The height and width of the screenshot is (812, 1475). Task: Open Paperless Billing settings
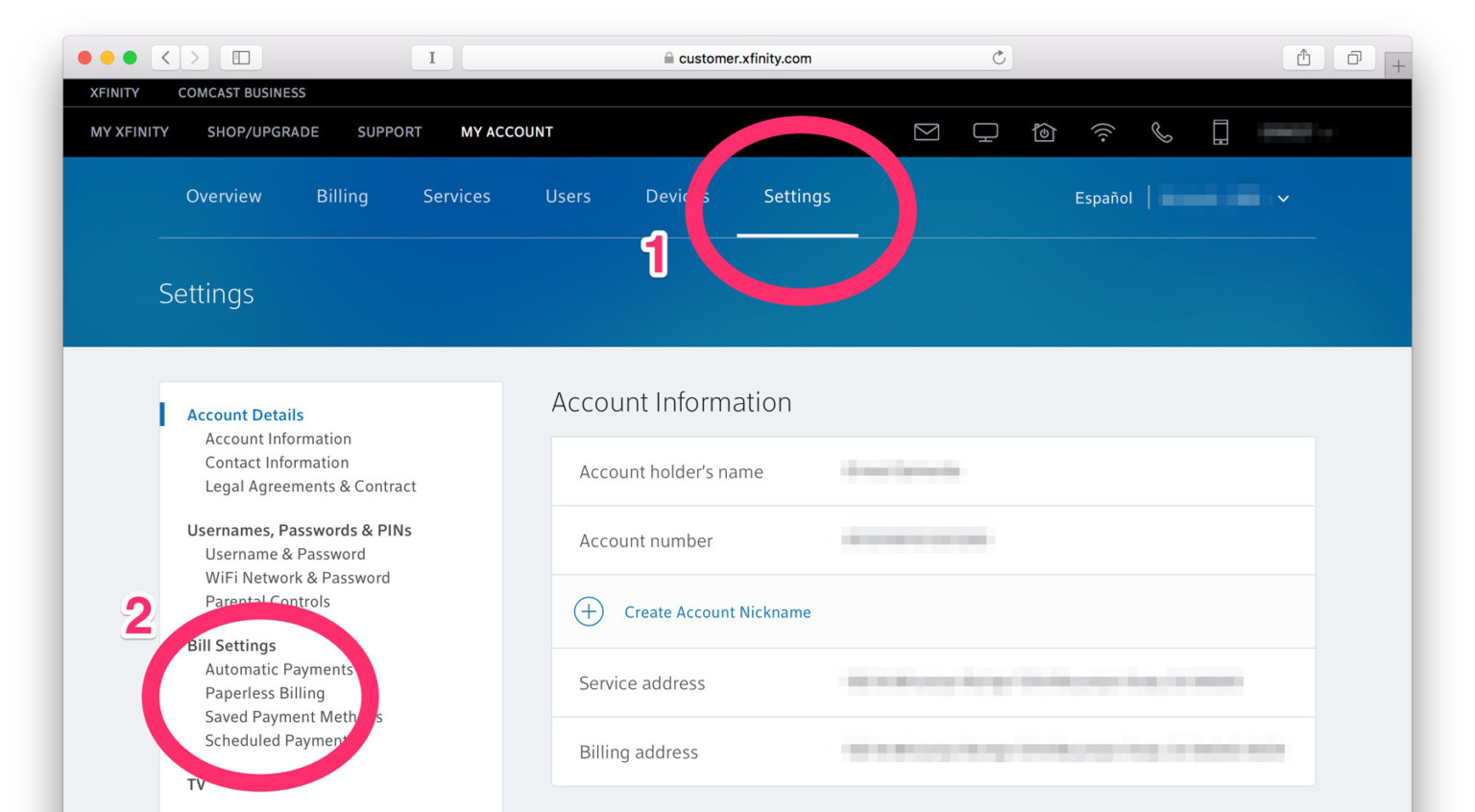coord(265,693)
